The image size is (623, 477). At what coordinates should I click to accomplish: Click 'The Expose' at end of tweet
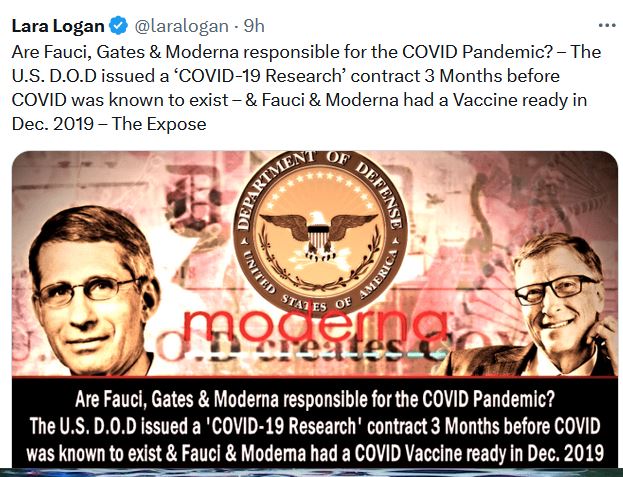(159, 124)
